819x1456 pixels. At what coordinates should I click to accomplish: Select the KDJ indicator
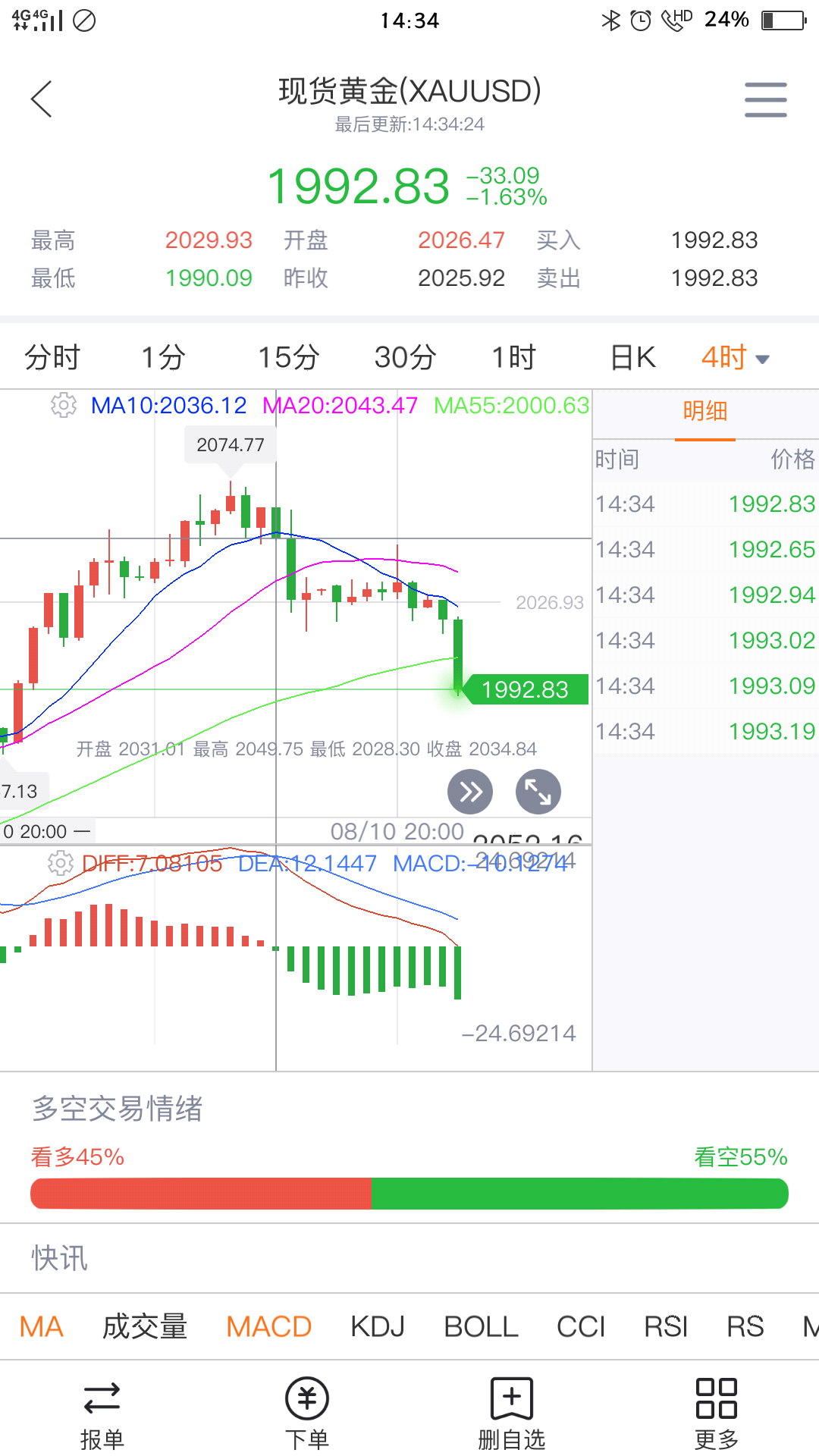click(x=378, y=1327)
